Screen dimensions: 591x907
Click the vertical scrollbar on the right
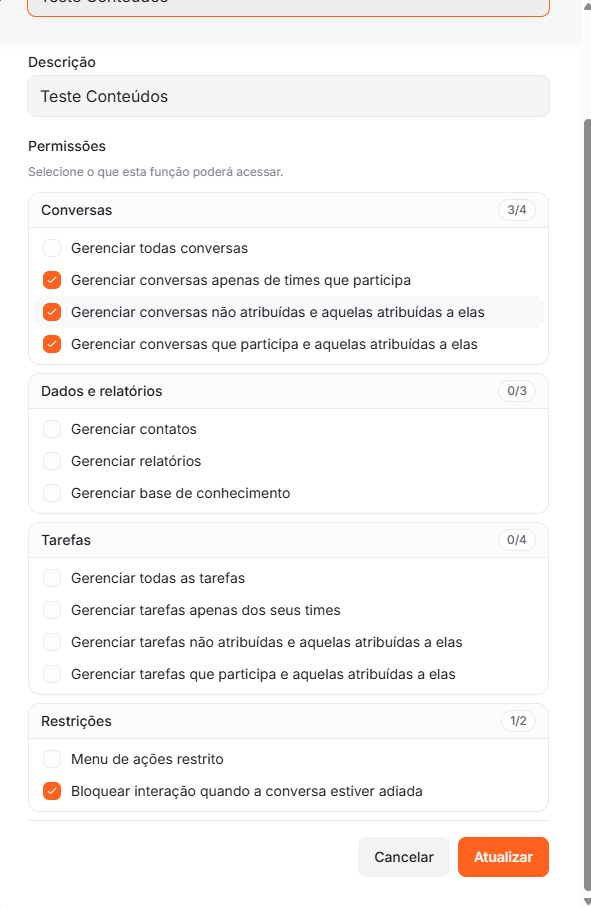588,503
